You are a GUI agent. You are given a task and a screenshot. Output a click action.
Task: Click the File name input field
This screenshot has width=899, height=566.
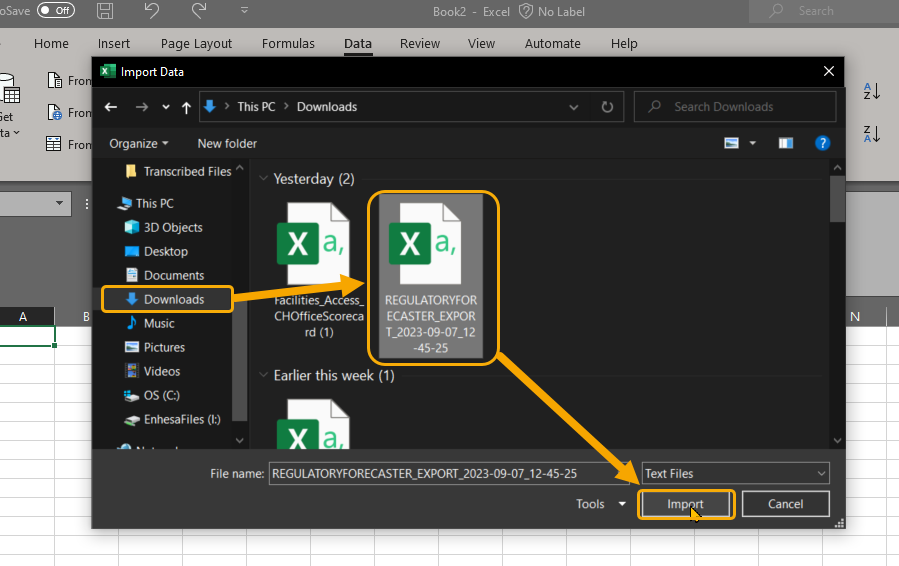click(449, 474)
